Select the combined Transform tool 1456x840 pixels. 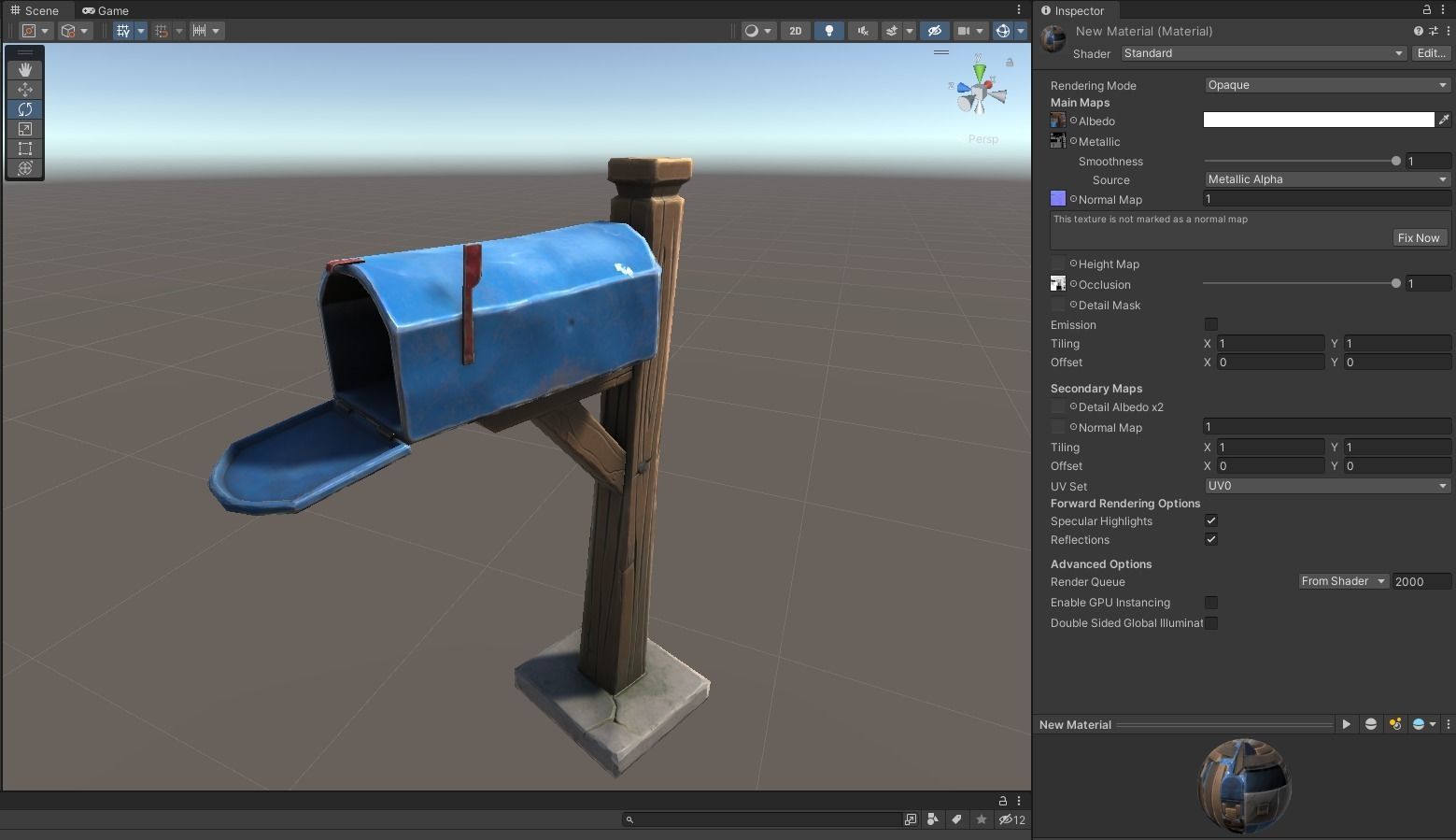point(25,168)
